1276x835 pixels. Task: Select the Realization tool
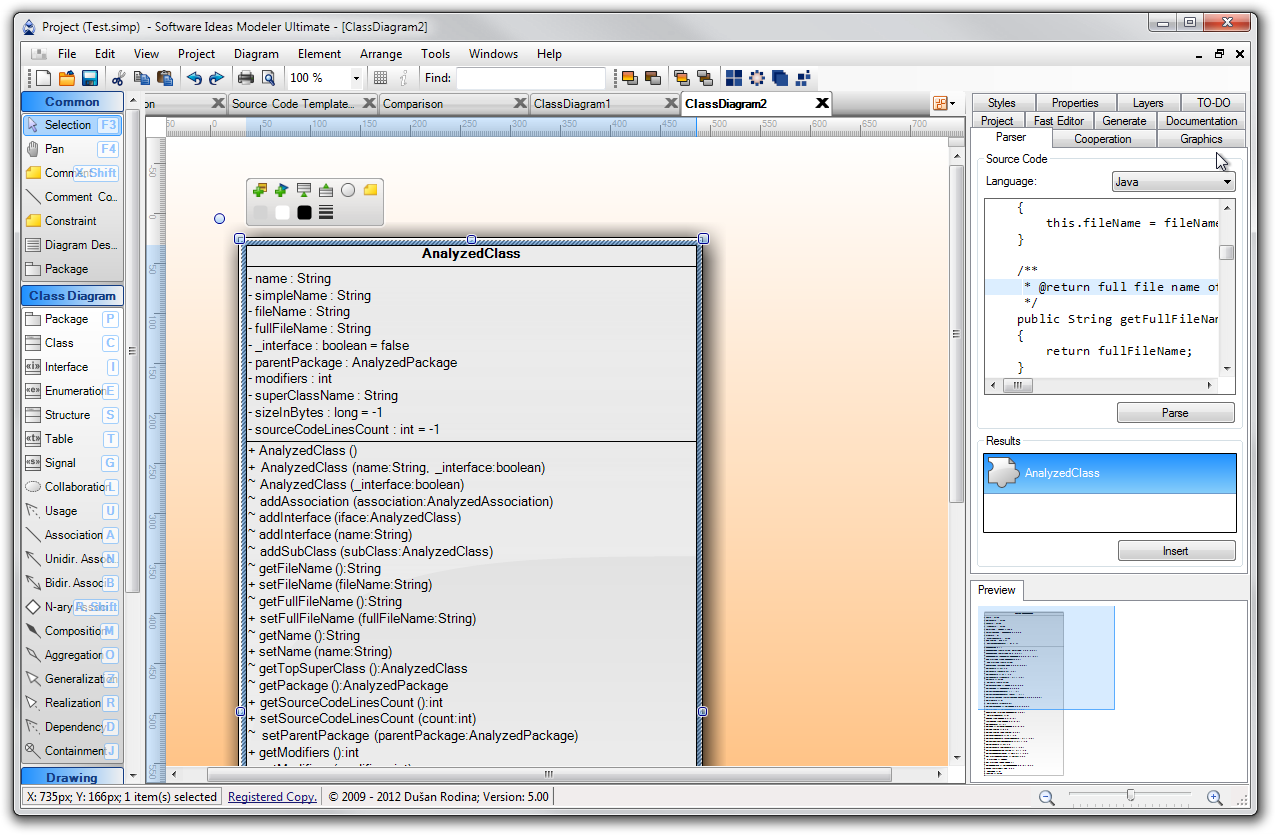(72, 703)
